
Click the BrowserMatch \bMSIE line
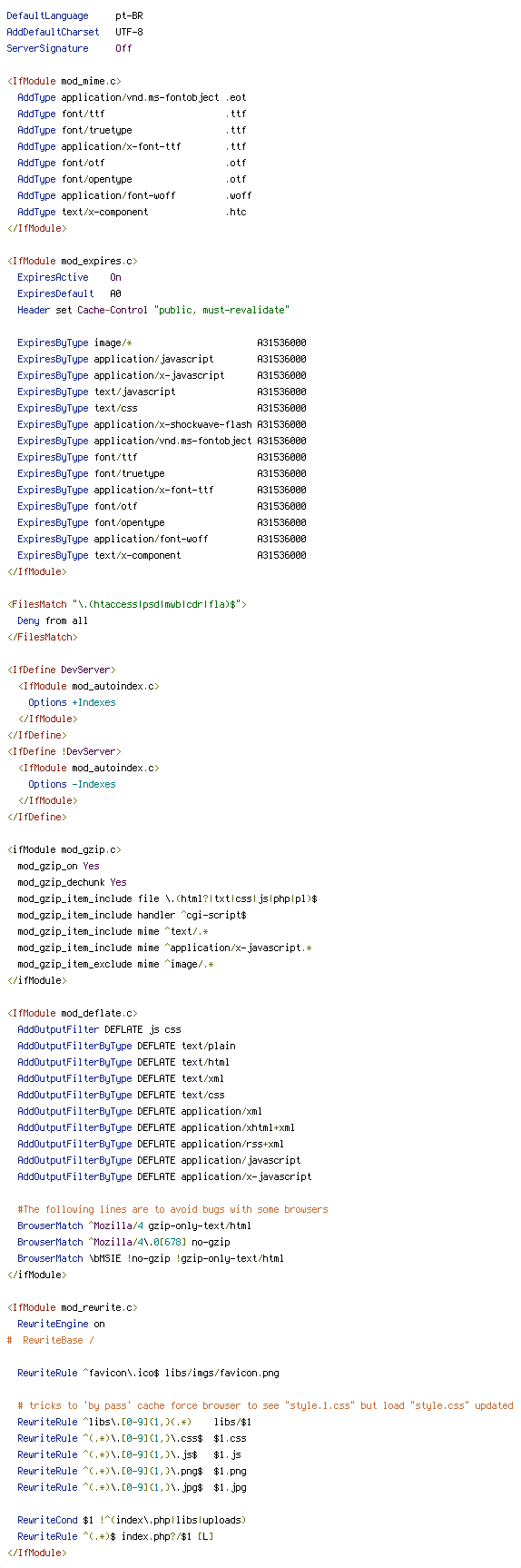(x=151, y=1258)
